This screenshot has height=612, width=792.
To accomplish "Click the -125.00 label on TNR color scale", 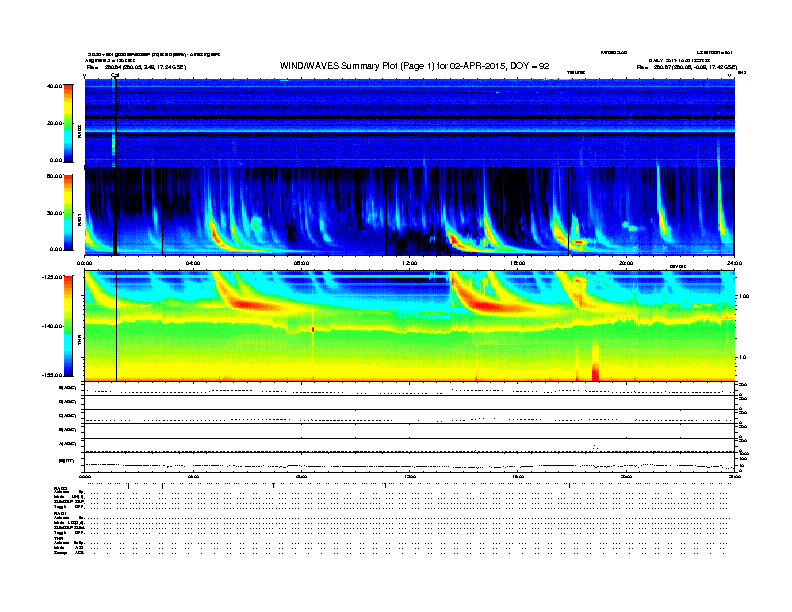I will (x=52, y=277).
